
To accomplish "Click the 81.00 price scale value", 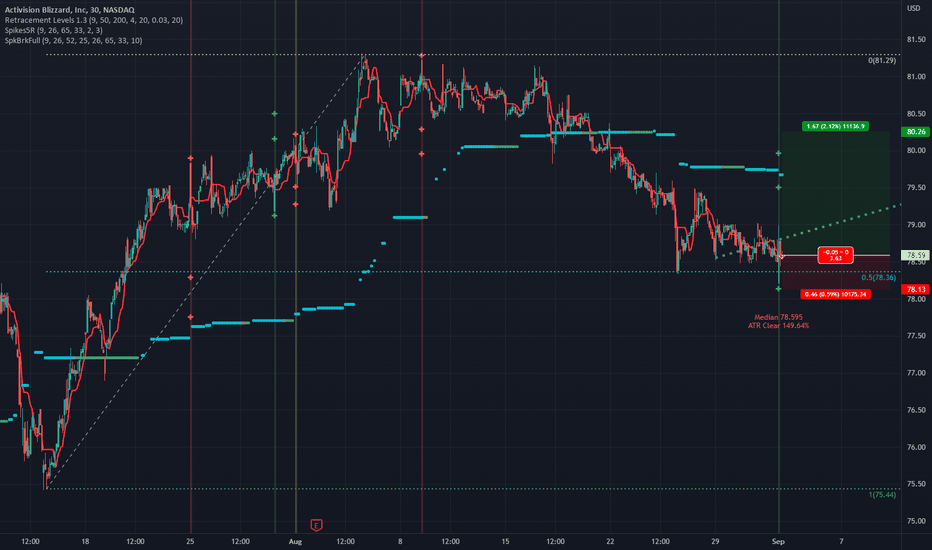I will 916,77.
